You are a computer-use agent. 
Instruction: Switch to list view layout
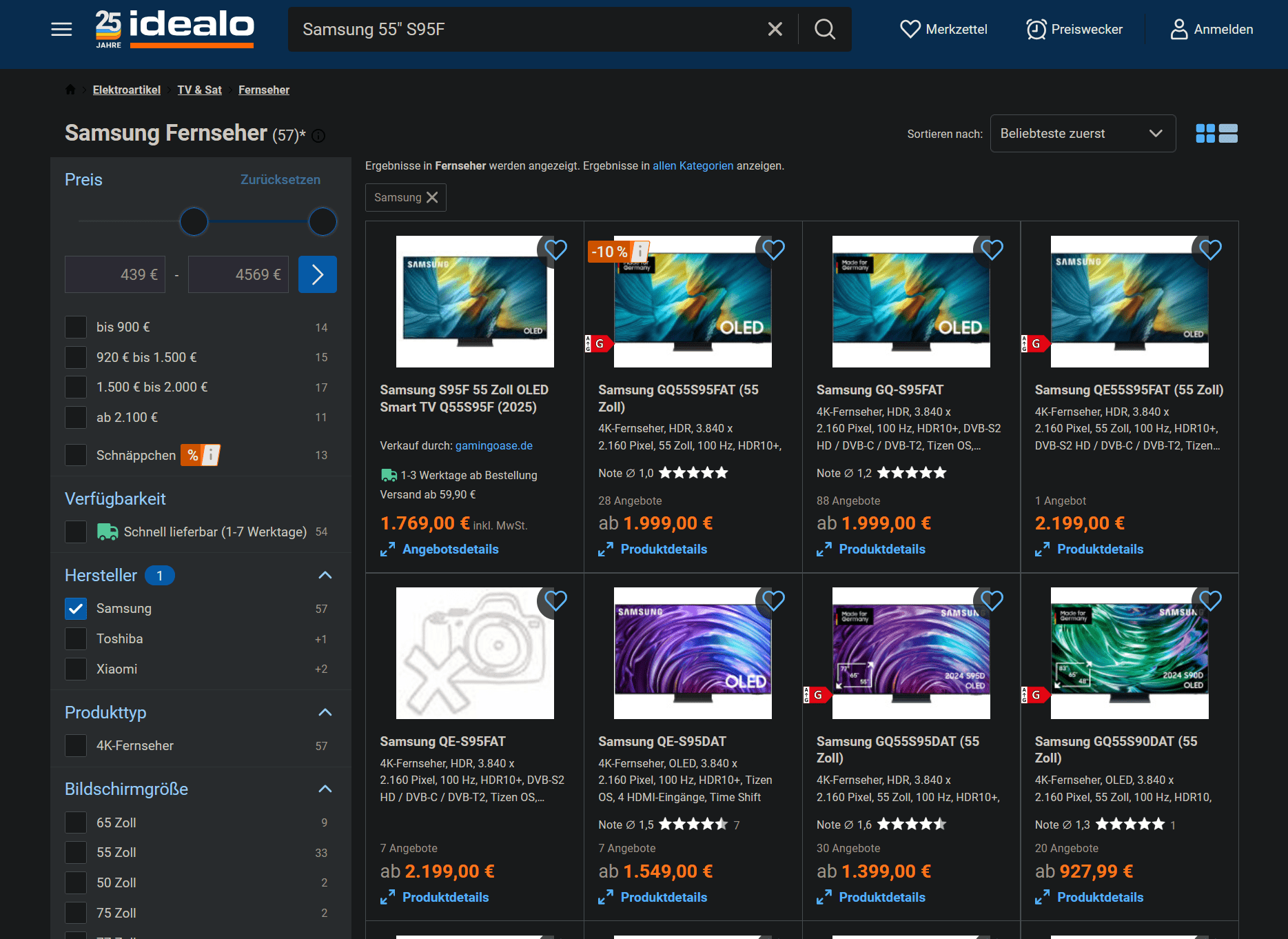pos(1228,133)
